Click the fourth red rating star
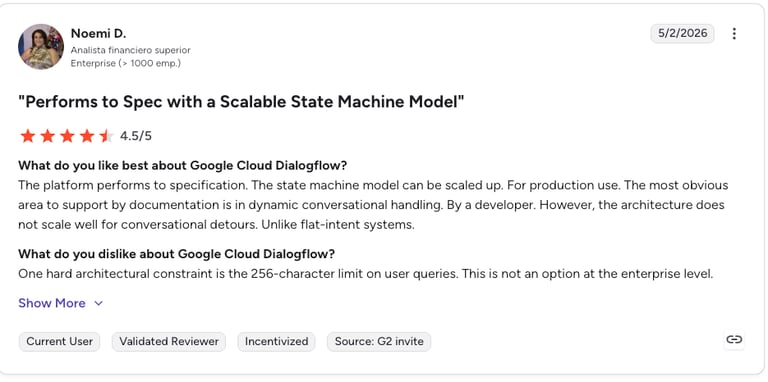 (x=87, y=136)
